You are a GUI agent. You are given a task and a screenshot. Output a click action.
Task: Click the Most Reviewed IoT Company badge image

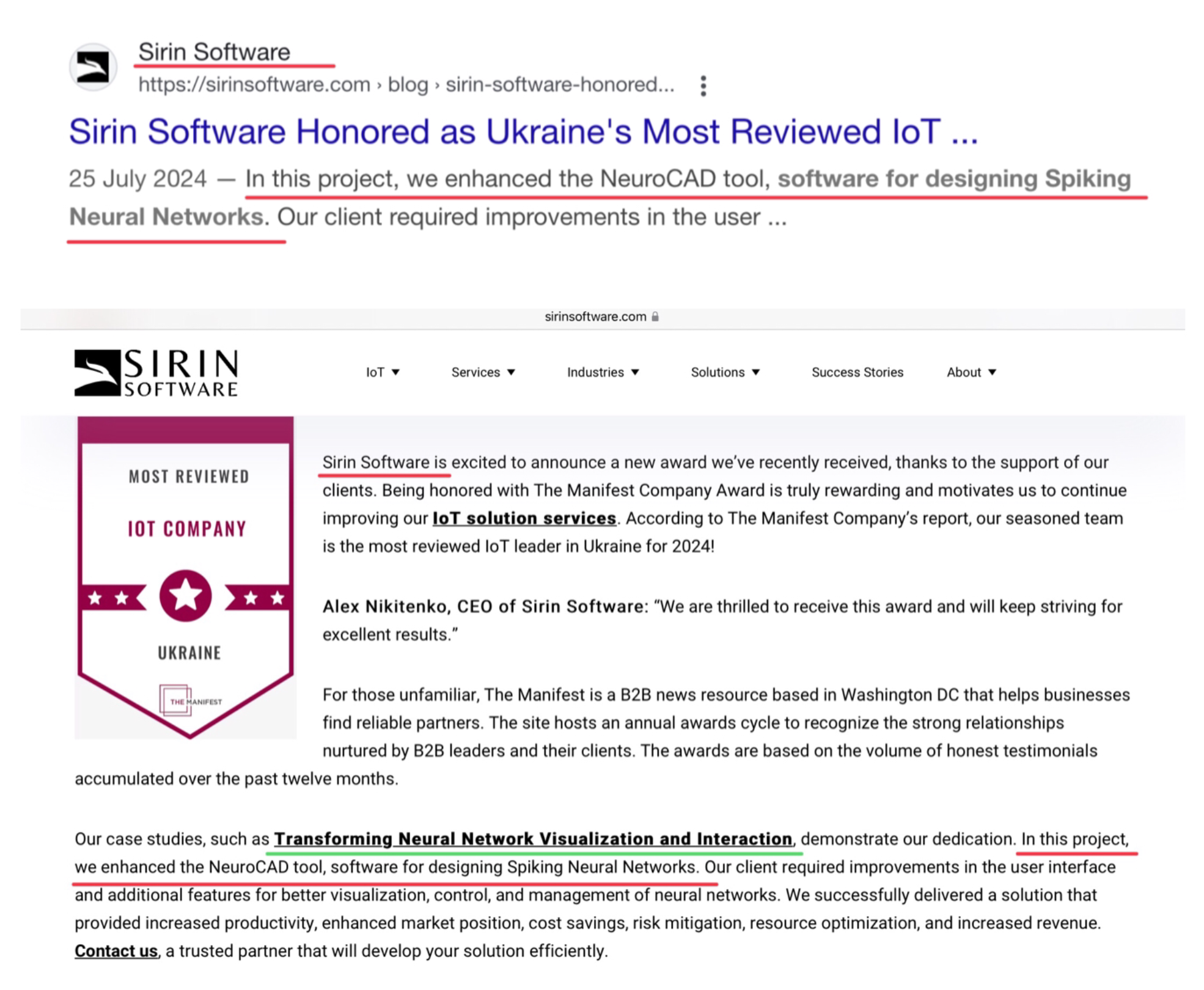(186, 577)
